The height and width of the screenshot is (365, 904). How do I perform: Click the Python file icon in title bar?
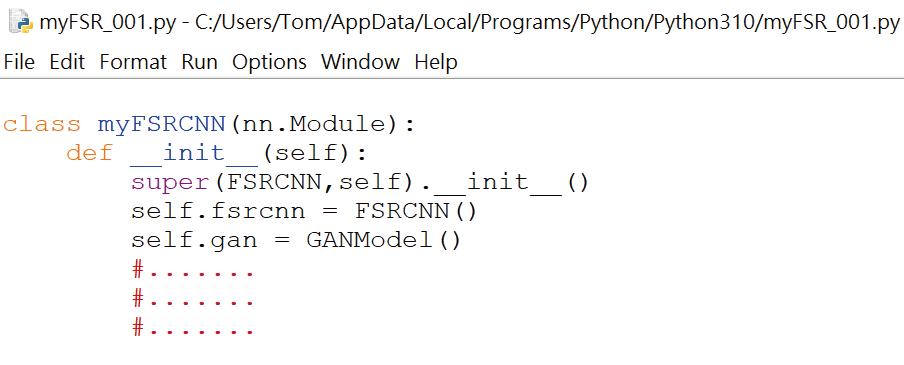(x=22, y=22)
